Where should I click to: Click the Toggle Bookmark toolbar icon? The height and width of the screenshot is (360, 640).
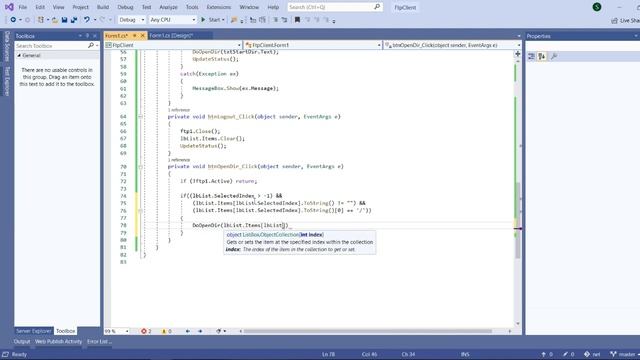(x=297, y=20)
